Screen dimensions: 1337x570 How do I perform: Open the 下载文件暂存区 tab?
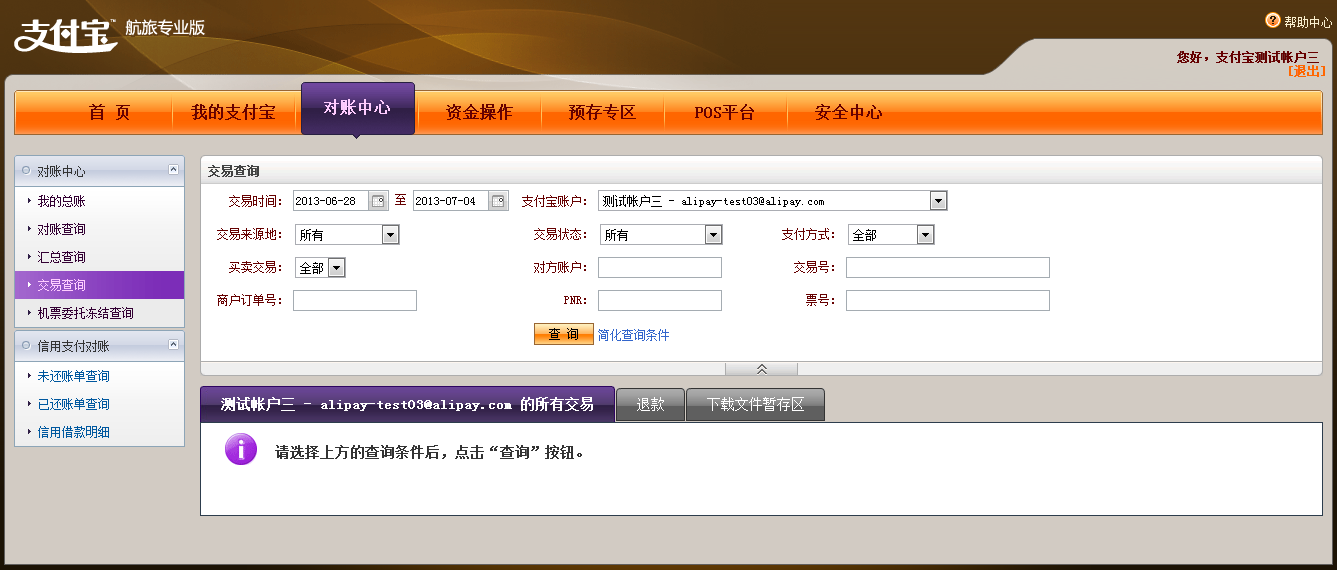tap(755, 405)
